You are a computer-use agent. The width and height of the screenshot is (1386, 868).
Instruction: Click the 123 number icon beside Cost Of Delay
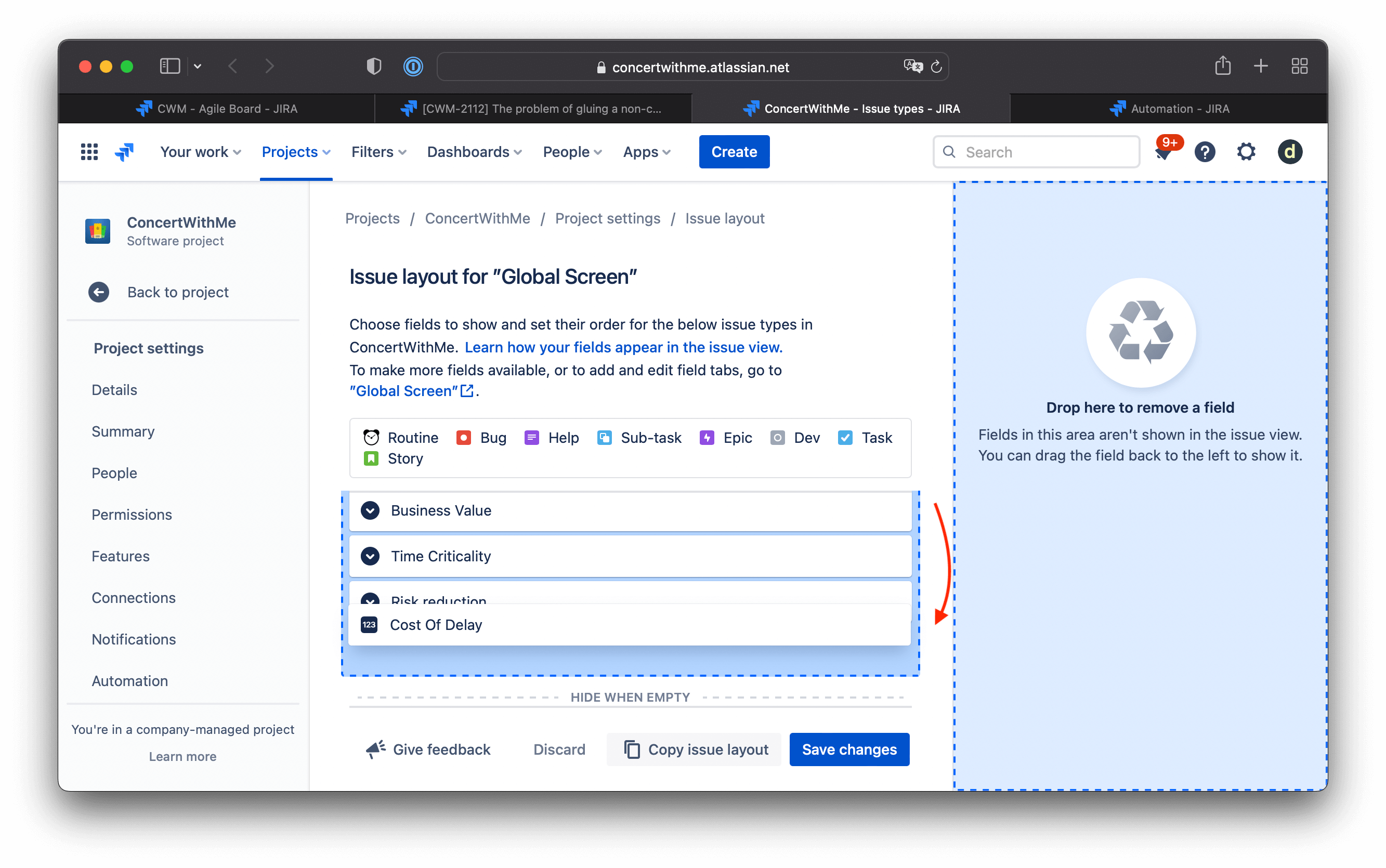370,625
